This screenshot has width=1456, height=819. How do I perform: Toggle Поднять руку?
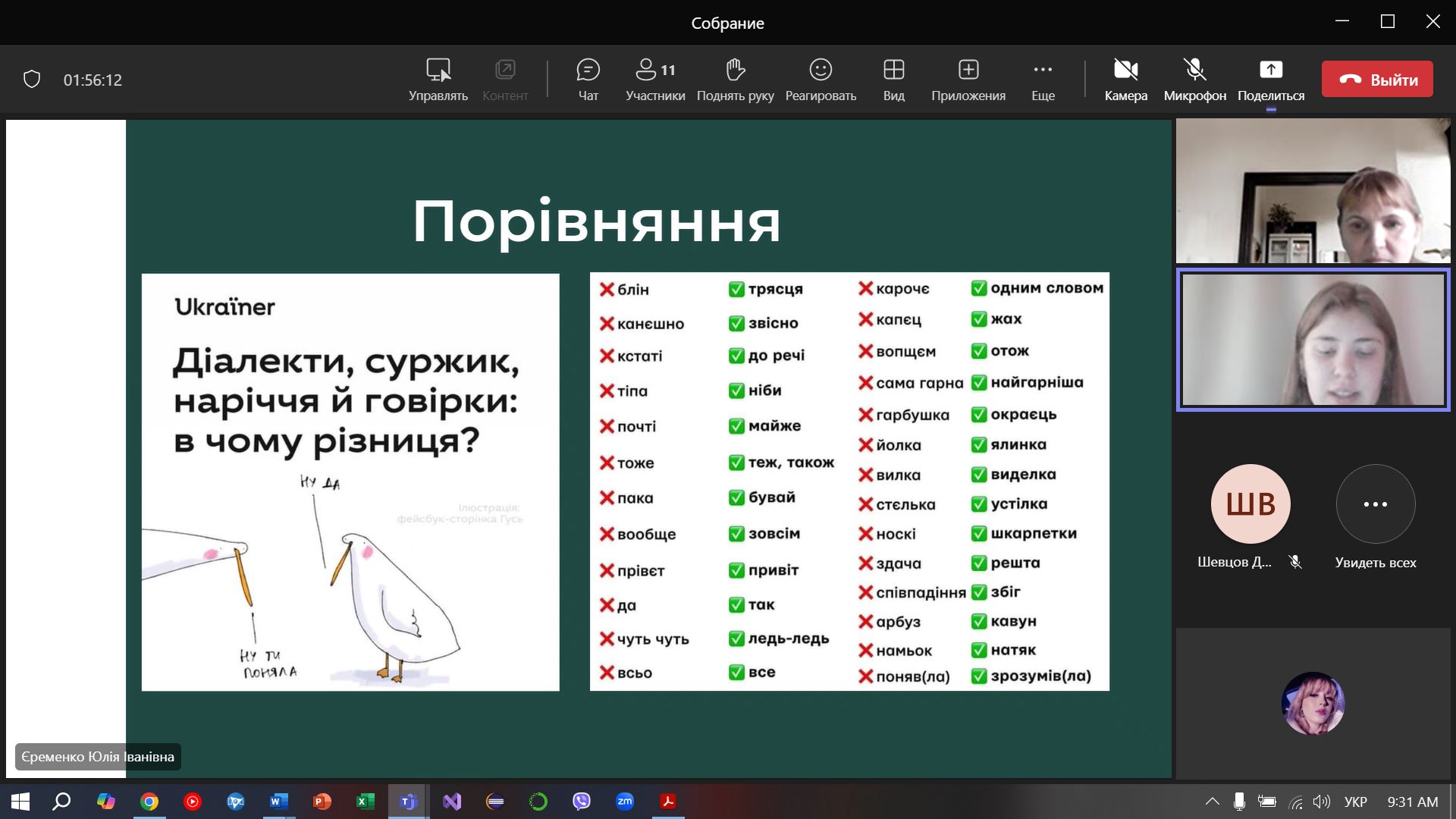tap(735, 80)
